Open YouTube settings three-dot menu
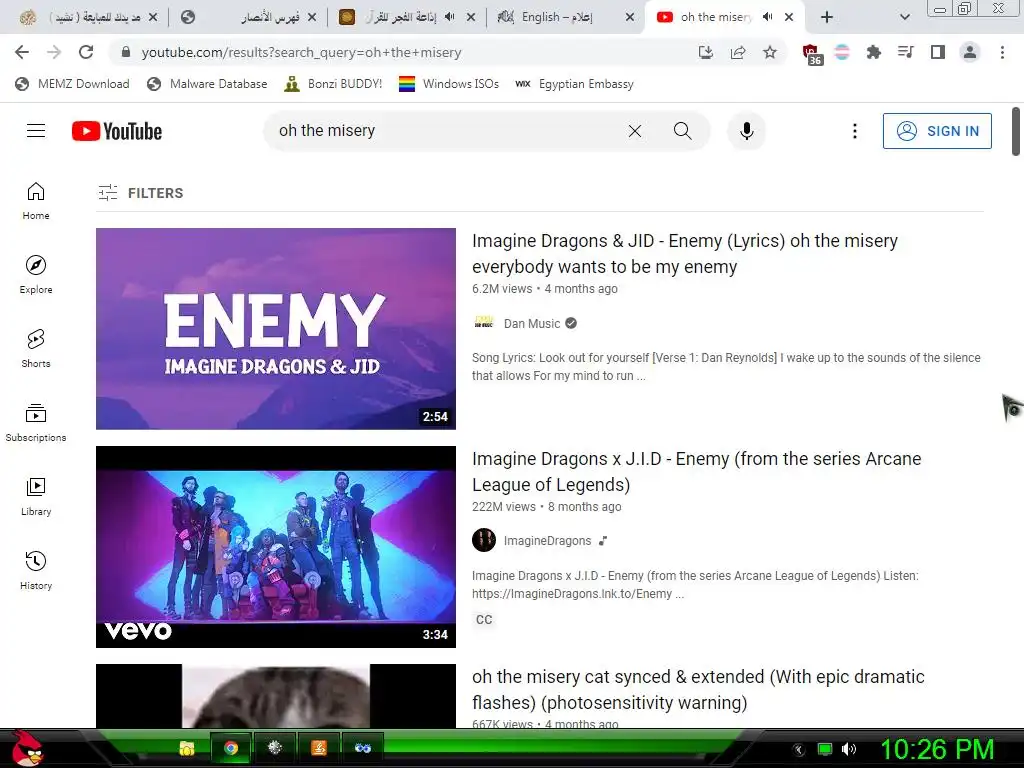This screenshot has height=768, width=1024. pyautogui.click(x=854, y=131)
